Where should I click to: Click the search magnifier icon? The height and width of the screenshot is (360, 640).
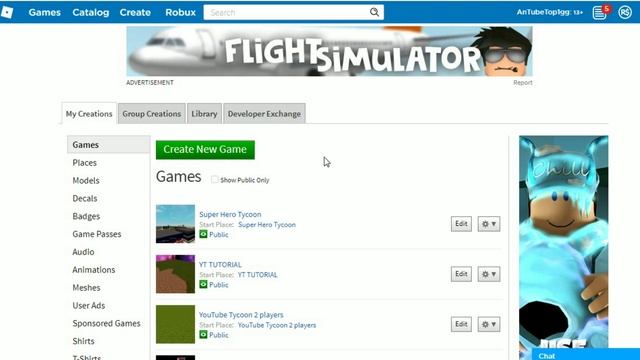pyautogui.click(x=374, y=12)
